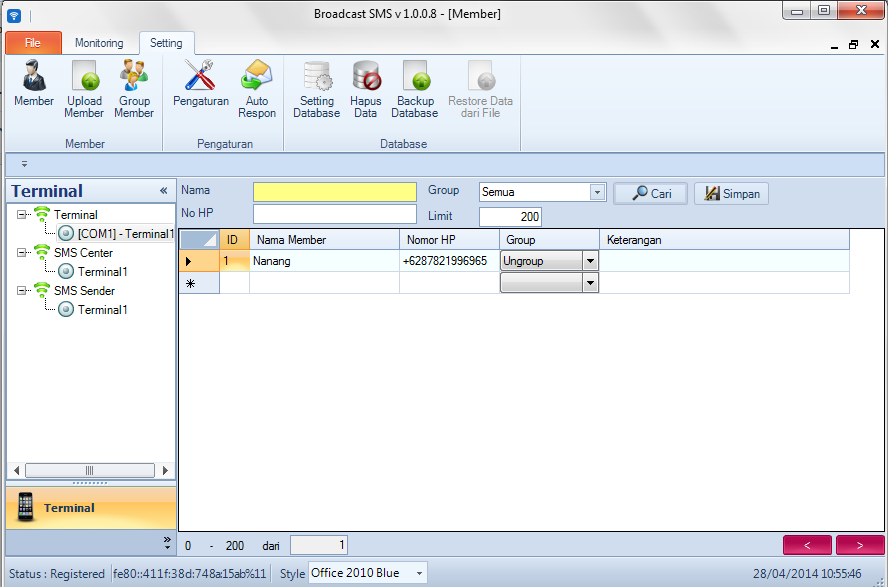888x587 pixels.
Task: Click the tree scrollbar right arrow
Action: pos(165,470)
